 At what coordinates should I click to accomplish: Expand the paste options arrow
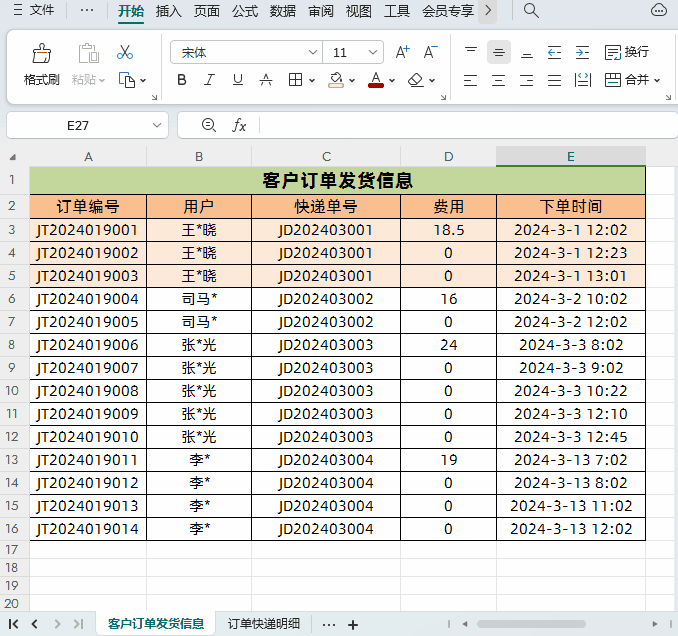(x=102, y=80)
